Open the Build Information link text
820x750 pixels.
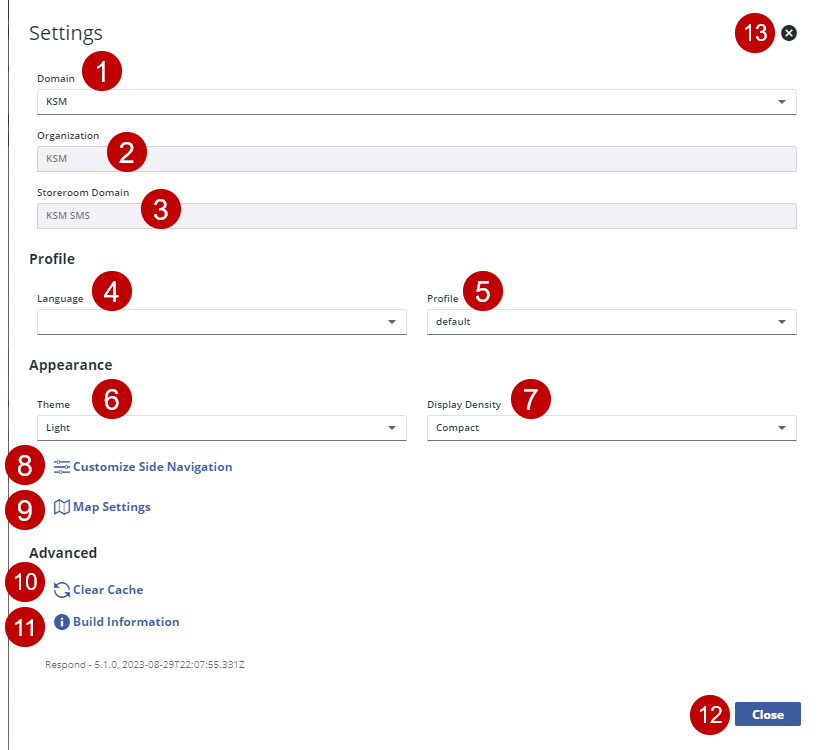[x=126, y=622]
